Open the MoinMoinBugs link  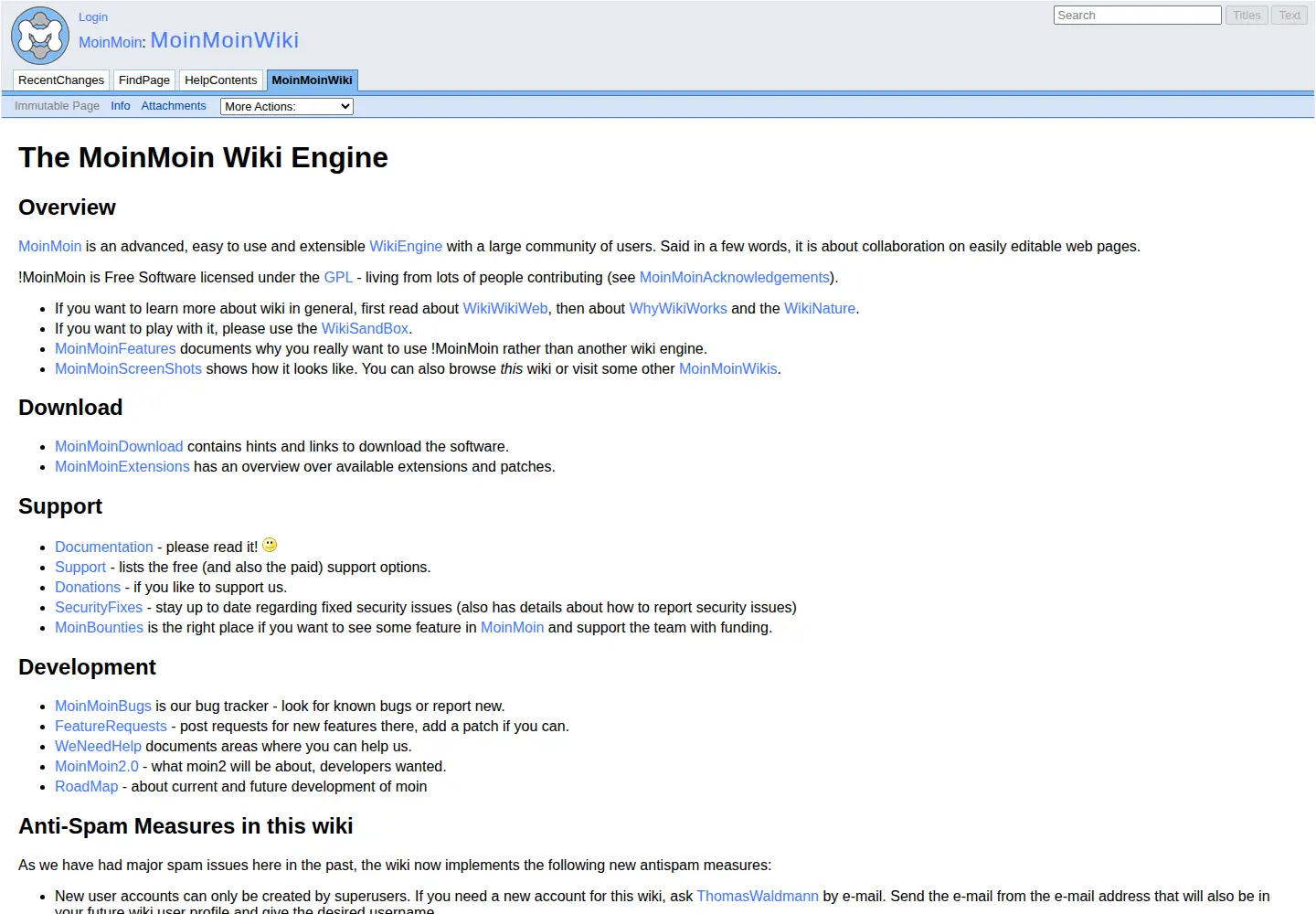(x=103, y=706)
